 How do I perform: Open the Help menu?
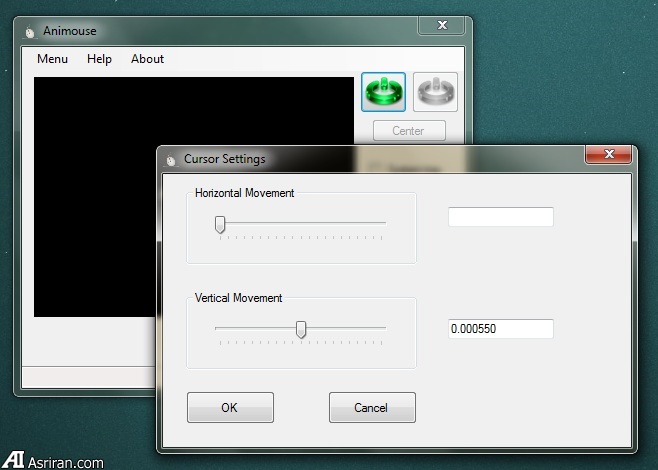click(99, 59)
